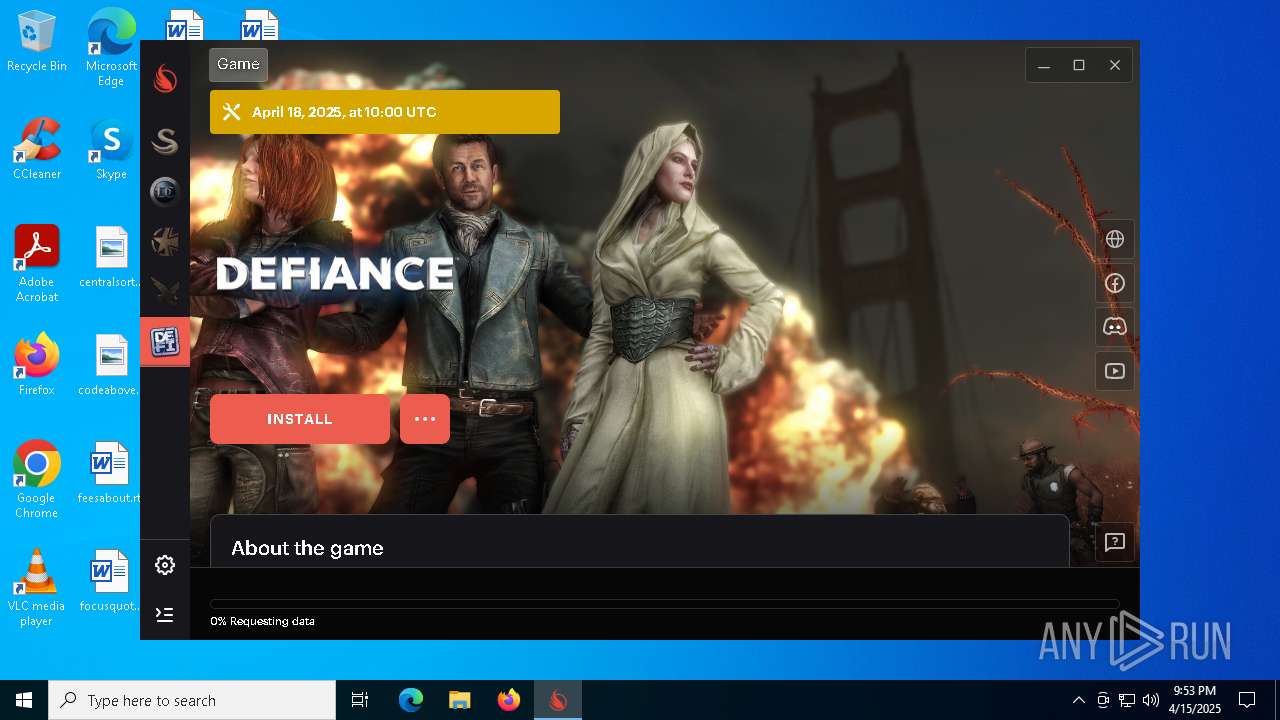
Task: Click the April 18 maintenance notice banner
Action: 385,112
